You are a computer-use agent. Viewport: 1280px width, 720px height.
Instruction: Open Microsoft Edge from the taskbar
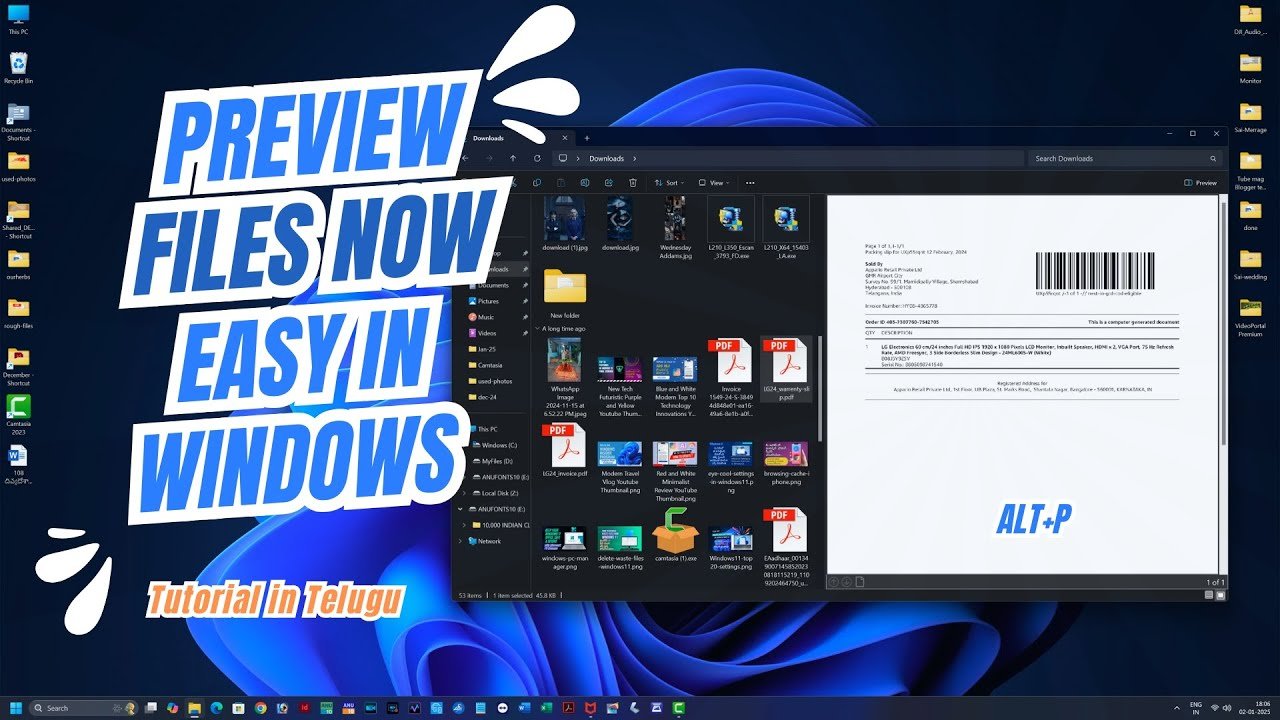(x=217, y=707)
